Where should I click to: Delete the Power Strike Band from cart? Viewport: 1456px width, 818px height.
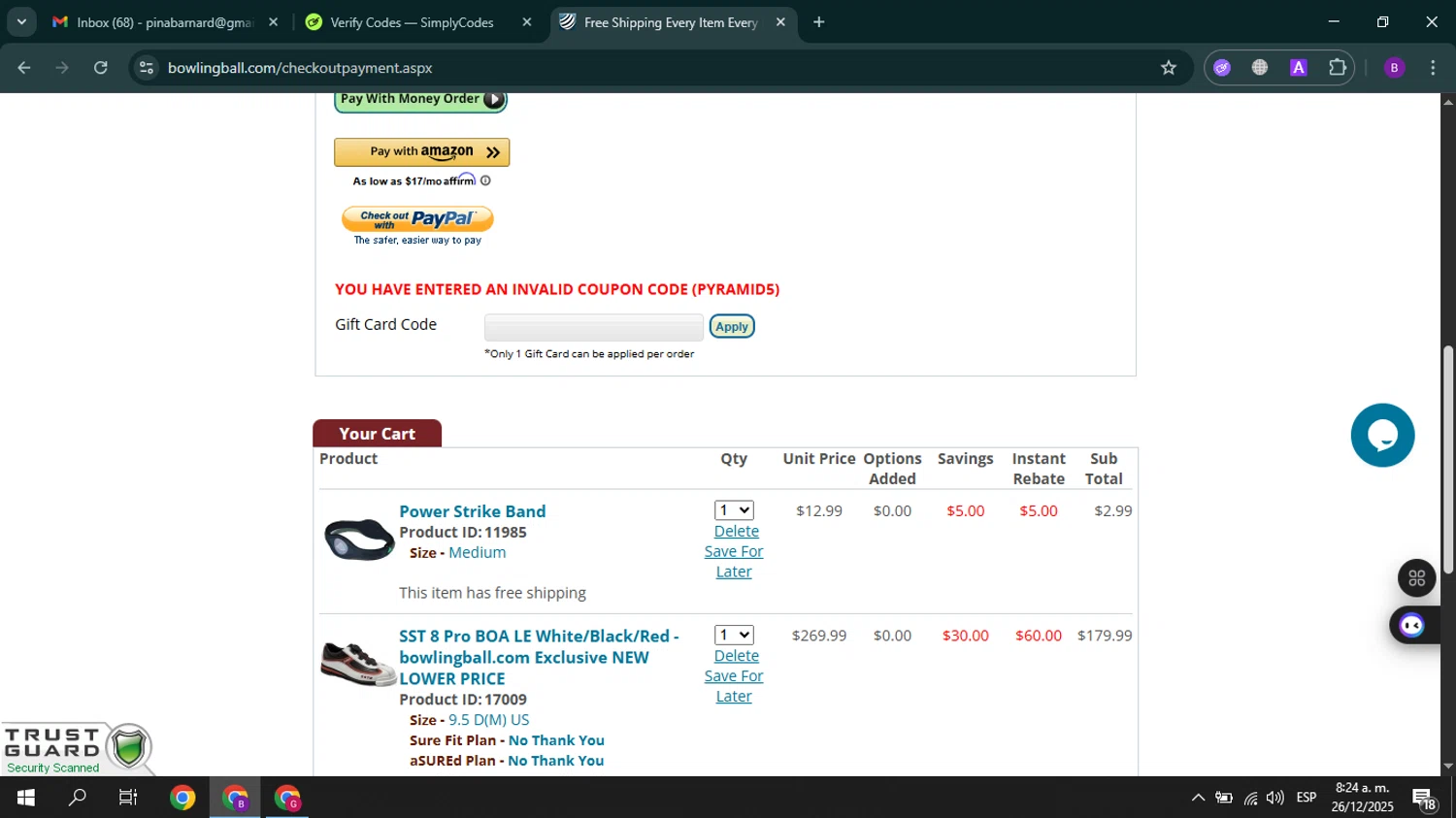pyautogui.click(x=737, y=531)
